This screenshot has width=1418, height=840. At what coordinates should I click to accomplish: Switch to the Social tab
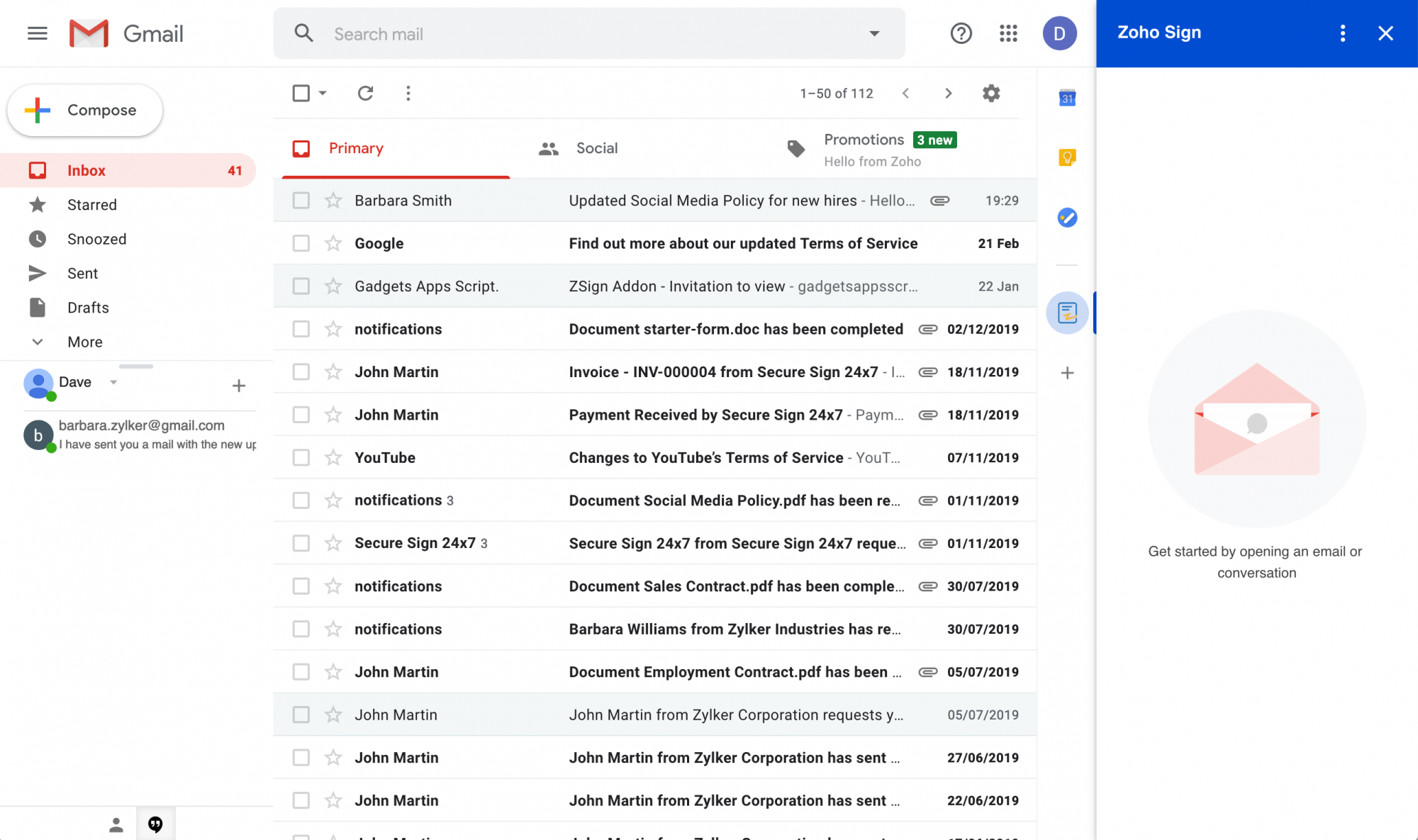[x=596, y=148]
